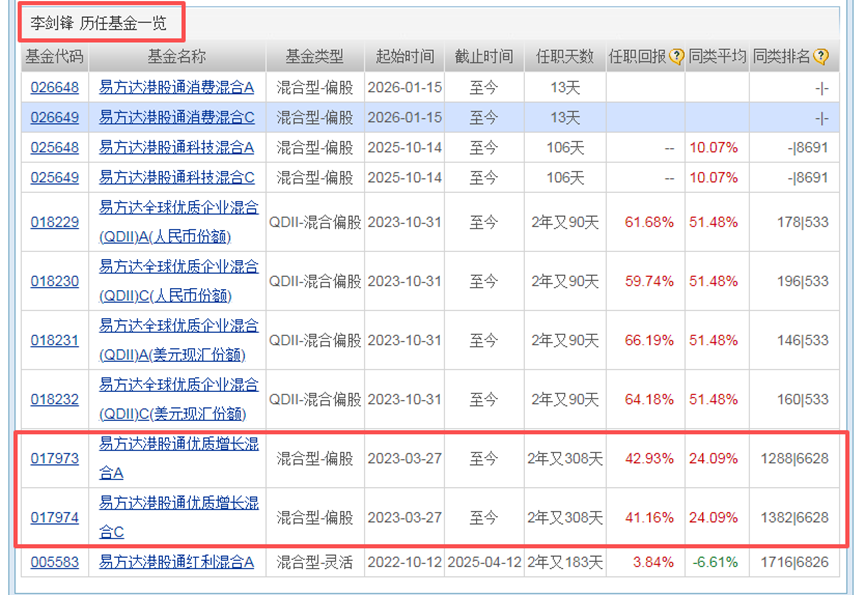Screen dimensions: 865x595
Task: Open 易方达全球优质企业混合(QDII)C(人民币份额) link
Action: (x=179, y=281)
